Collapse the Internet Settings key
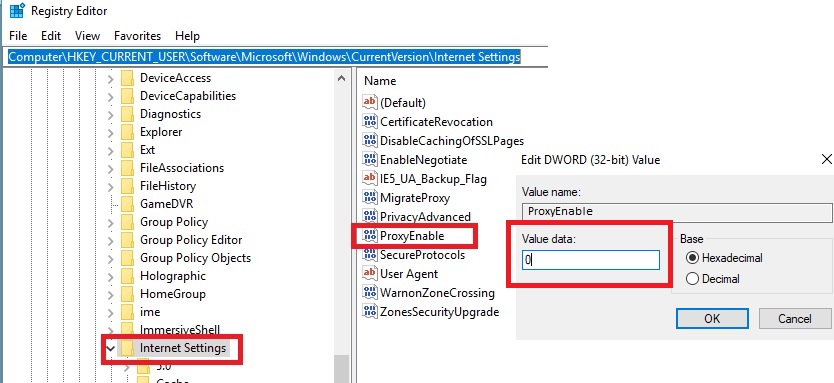The width and height of the screenshot is (834, 383). [111, 349]
